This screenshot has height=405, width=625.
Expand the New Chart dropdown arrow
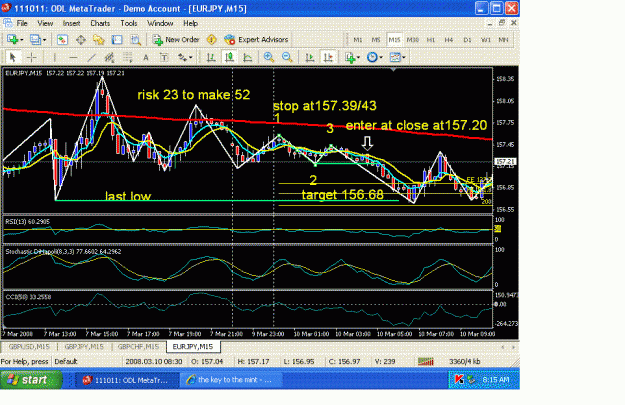pos(22,40)
